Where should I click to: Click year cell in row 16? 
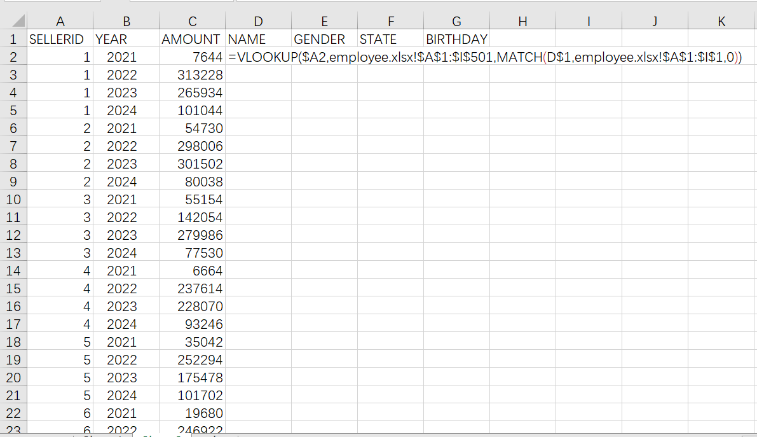[x=126, y=307]
